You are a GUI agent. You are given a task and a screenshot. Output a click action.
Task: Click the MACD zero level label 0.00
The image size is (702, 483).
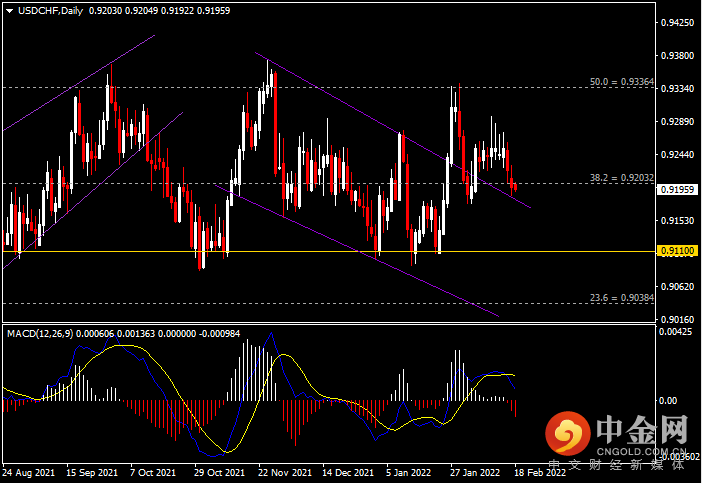[668, 401]
